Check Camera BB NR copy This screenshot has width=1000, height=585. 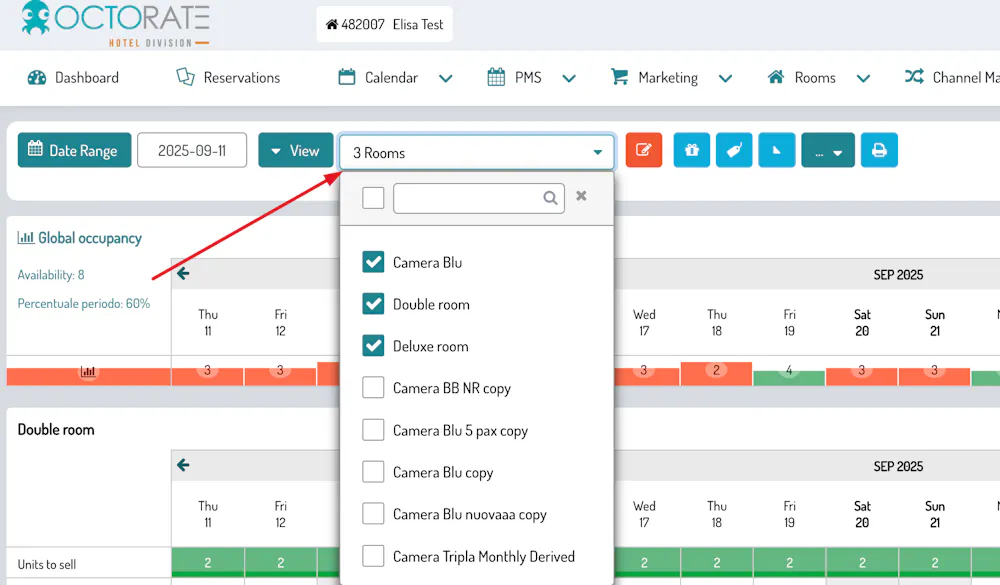(373, 387)
